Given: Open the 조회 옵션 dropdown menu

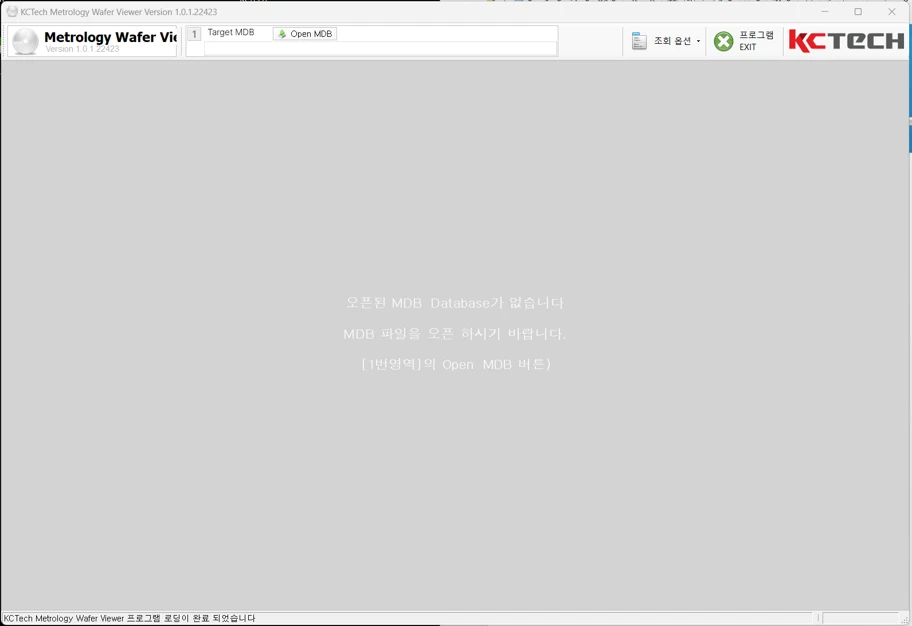Looking at the screenshot, I should [666, 41].
